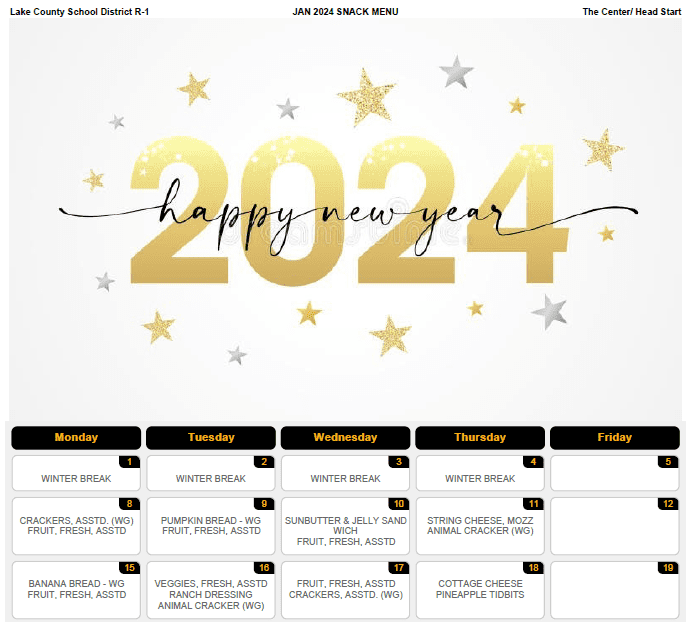The height and width of the screenshot is (622, 688).
Task: Click 'ANIMAL CRACKER (WG)' on day 11
Action: pyautogui.click(x=480, y=531)
